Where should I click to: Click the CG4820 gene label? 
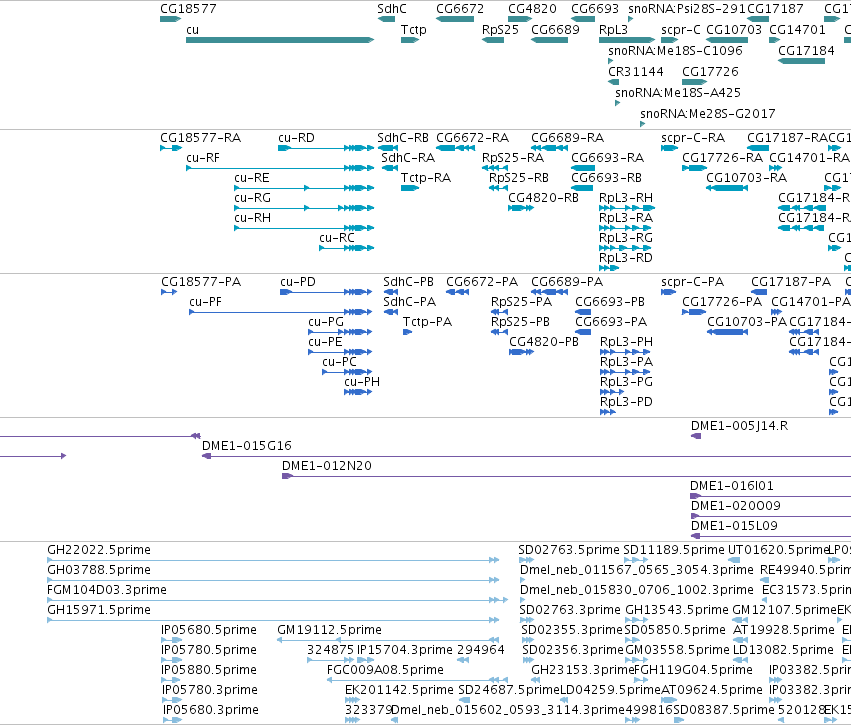click(532, 9)
